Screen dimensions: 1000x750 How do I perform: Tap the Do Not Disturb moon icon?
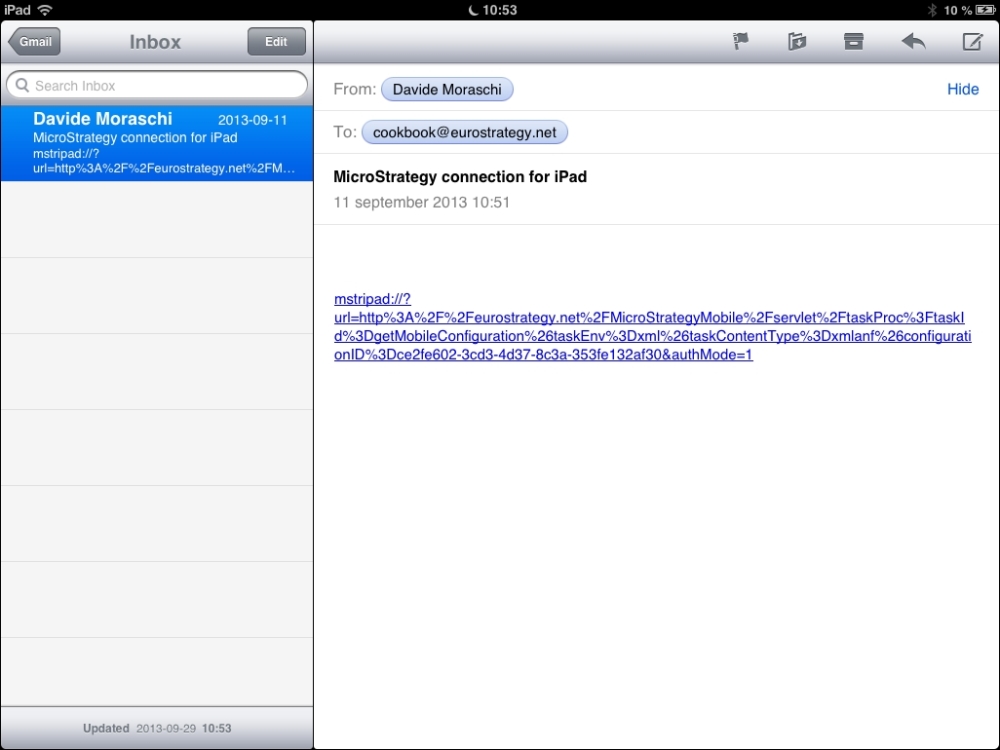pos(473,10)
